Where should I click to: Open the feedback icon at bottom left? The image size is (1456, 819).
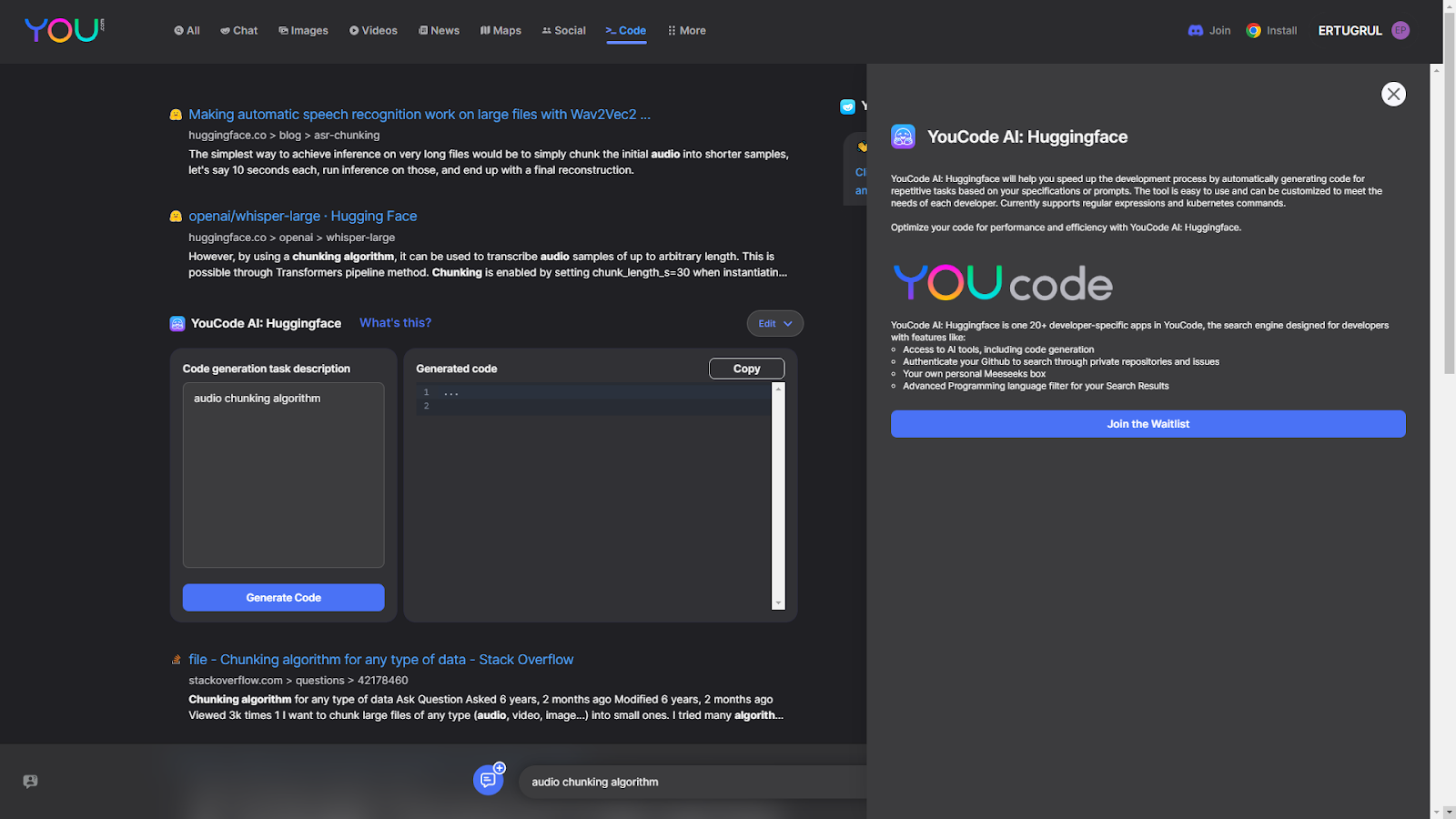tap(32, 781)
